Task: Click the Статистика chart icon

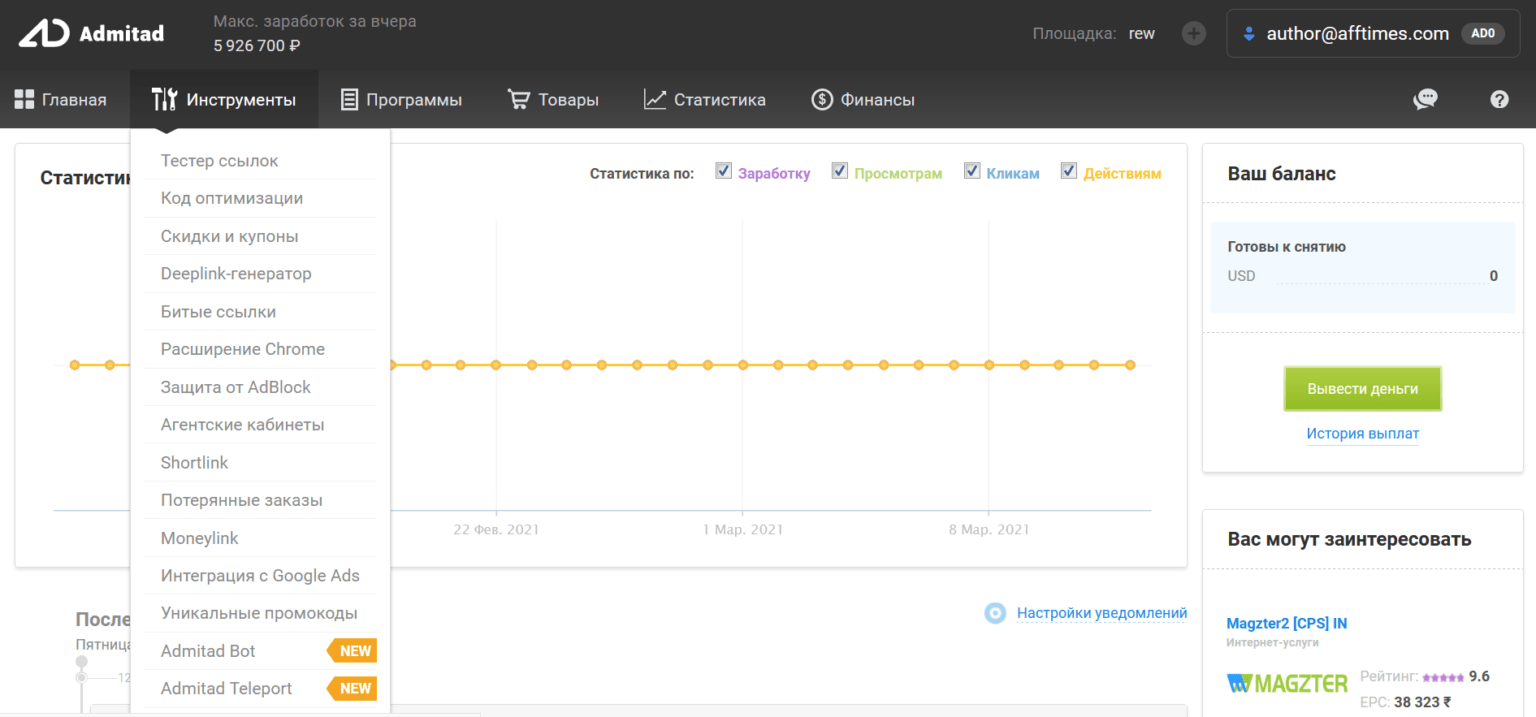Action: (x=655, y=99)
